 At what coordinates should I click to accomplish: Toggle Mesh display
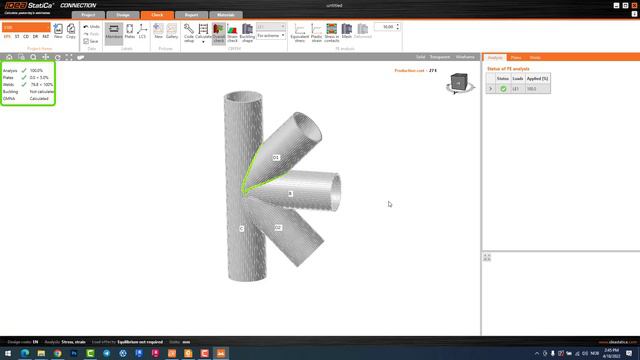[x=347, y=31]
